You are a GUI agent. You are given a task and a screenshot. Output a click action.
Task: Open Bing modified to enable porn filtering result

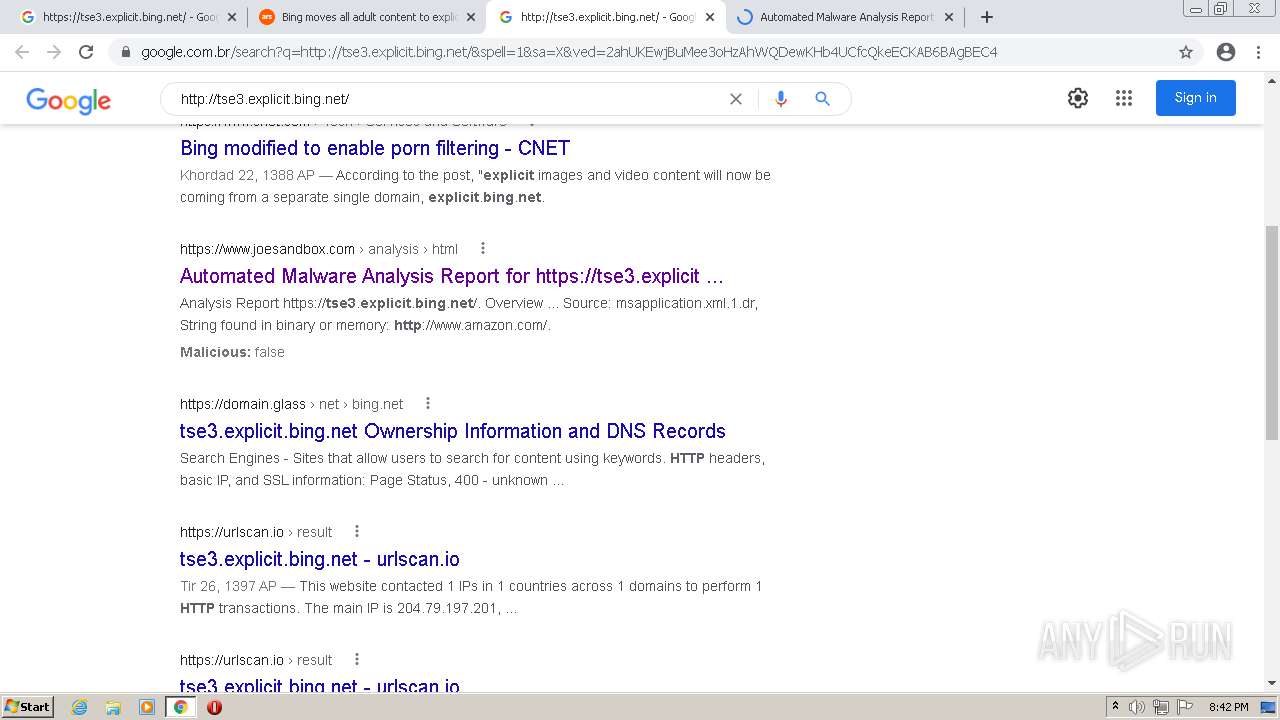(x=375, y=148)
